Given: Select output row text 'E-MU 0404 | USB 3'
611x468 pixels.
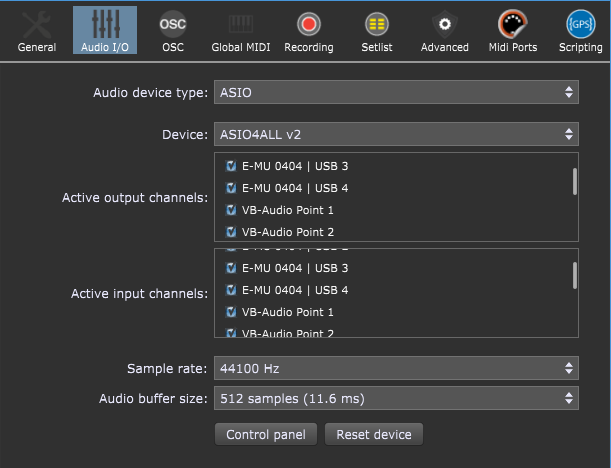Looking at the screenshot, I should click(x=295, y=166).
